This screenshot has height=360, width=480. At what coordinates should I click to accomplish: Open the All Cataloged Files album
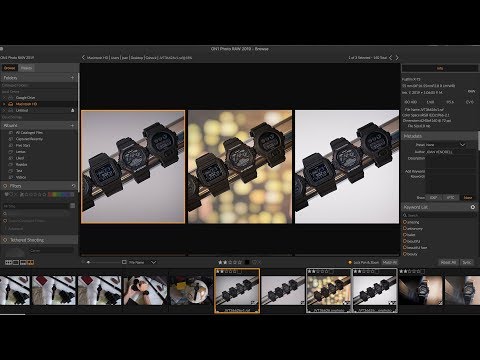[29, 133]
